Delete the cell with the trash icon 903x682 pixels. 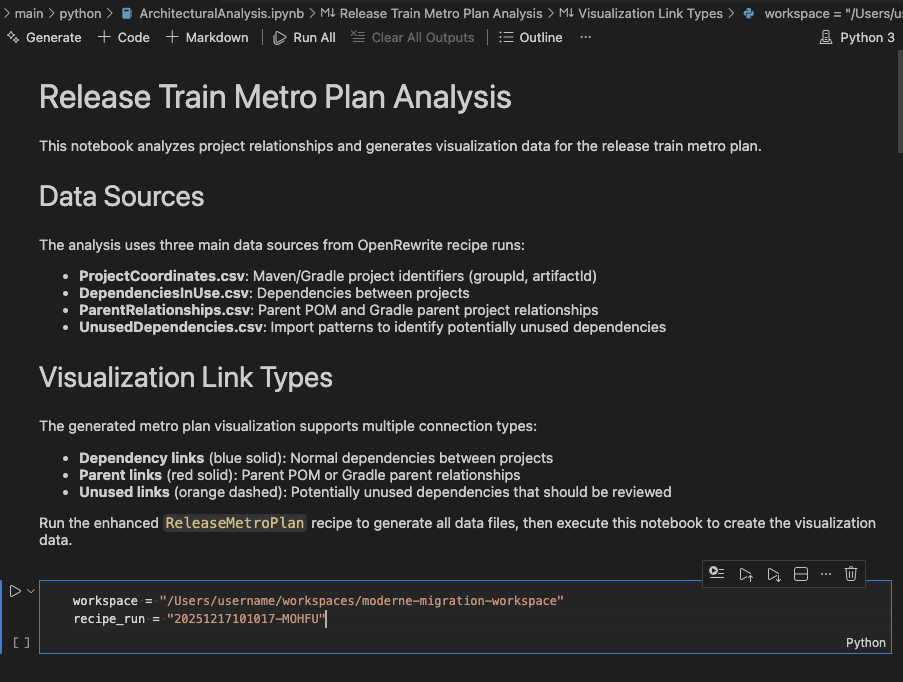click(851, 573)
